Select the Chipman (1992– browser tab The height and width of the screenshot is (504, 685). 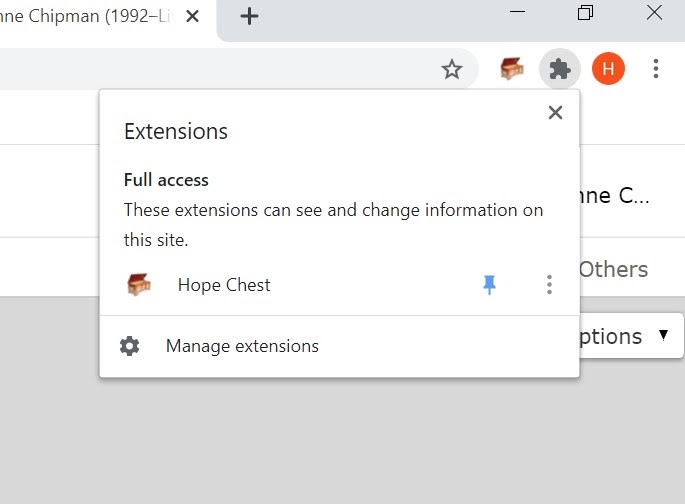(87, 17)
